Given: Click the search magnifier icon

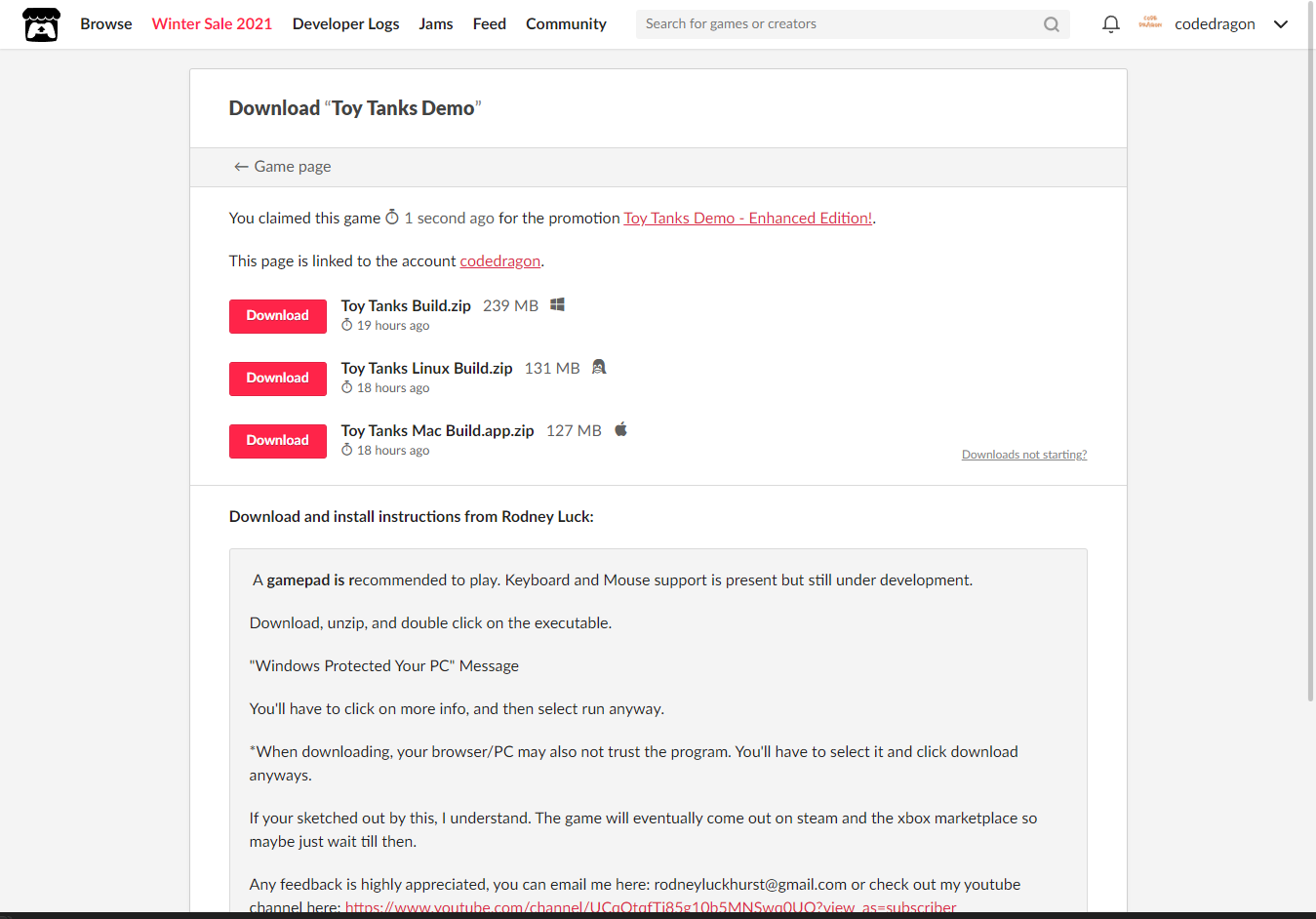Looking at the screenshot, I should [x=1052, y=24].
